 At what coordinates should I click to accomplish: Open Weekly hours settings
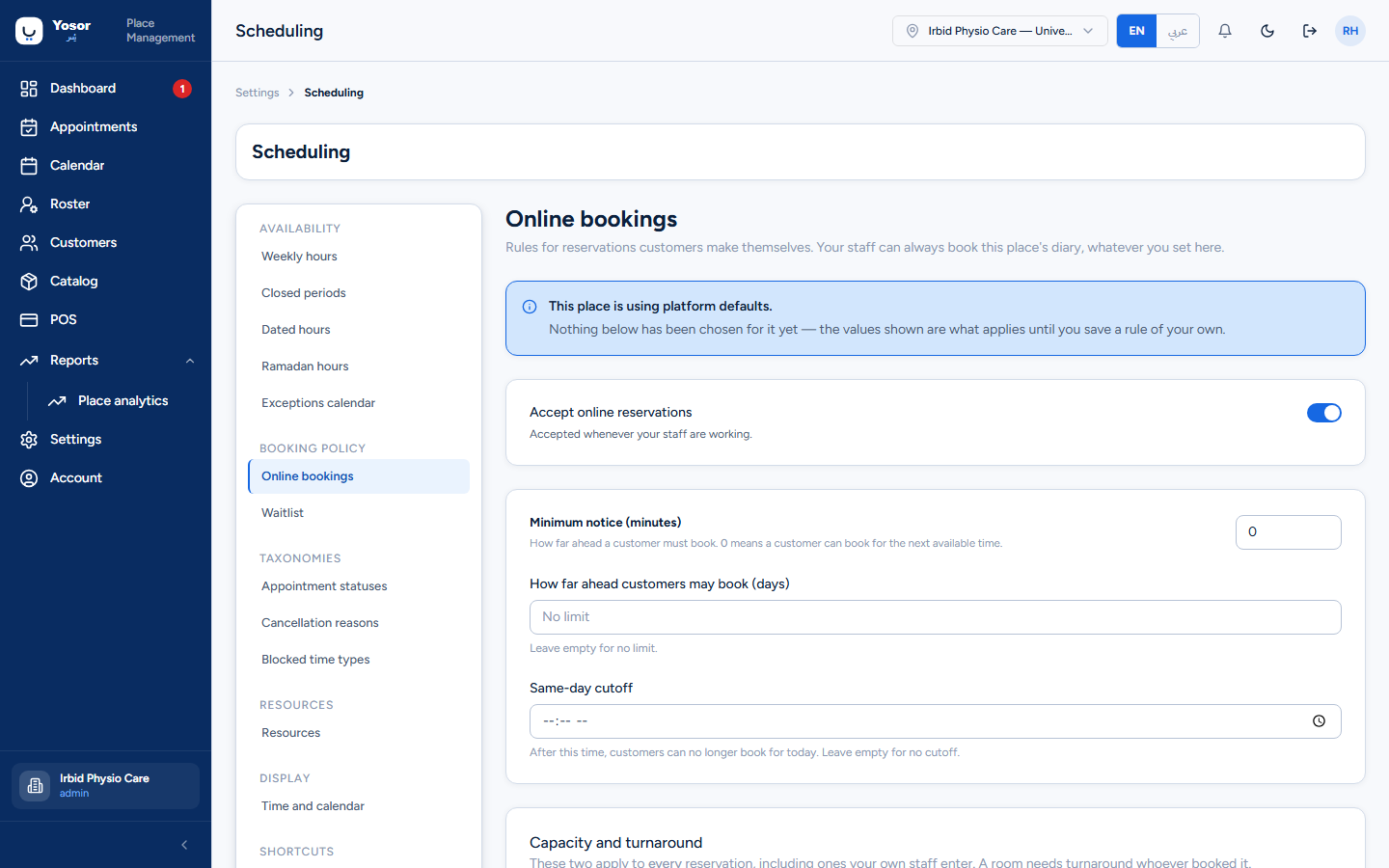(x=359, y=257)
